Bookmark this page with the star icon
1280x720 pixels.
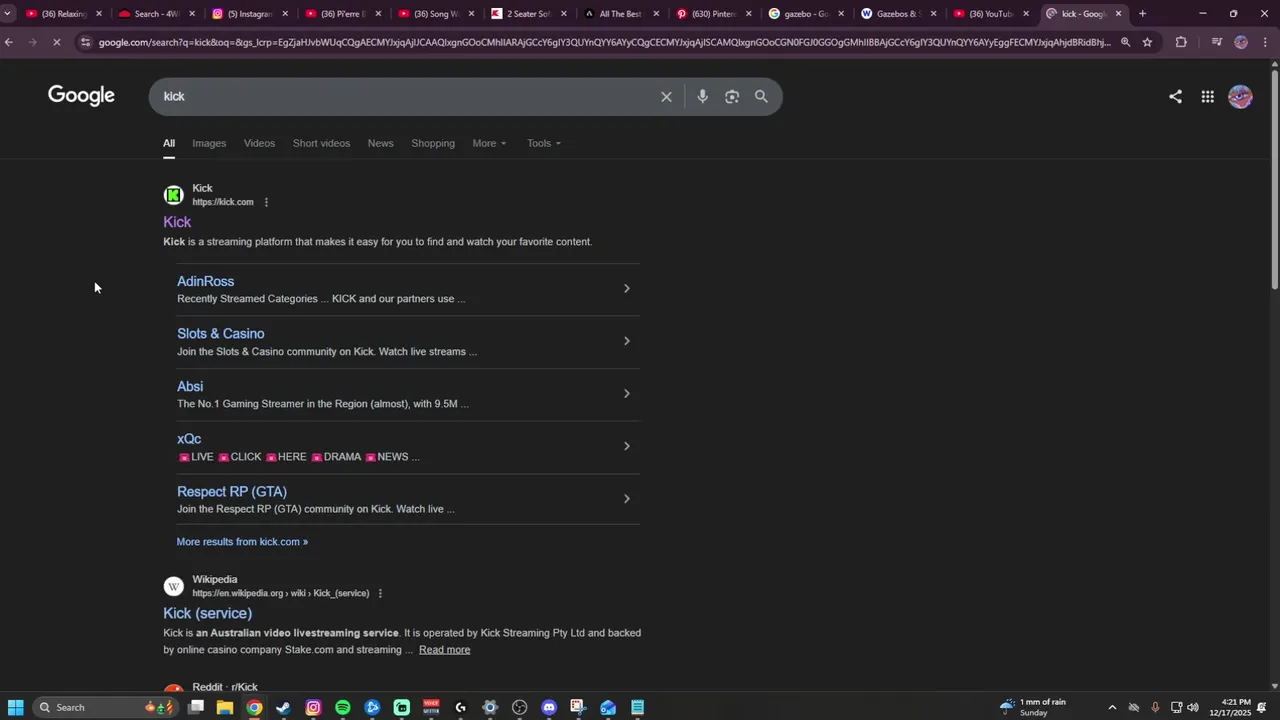pyautogui.click(x=1147, y=42)
